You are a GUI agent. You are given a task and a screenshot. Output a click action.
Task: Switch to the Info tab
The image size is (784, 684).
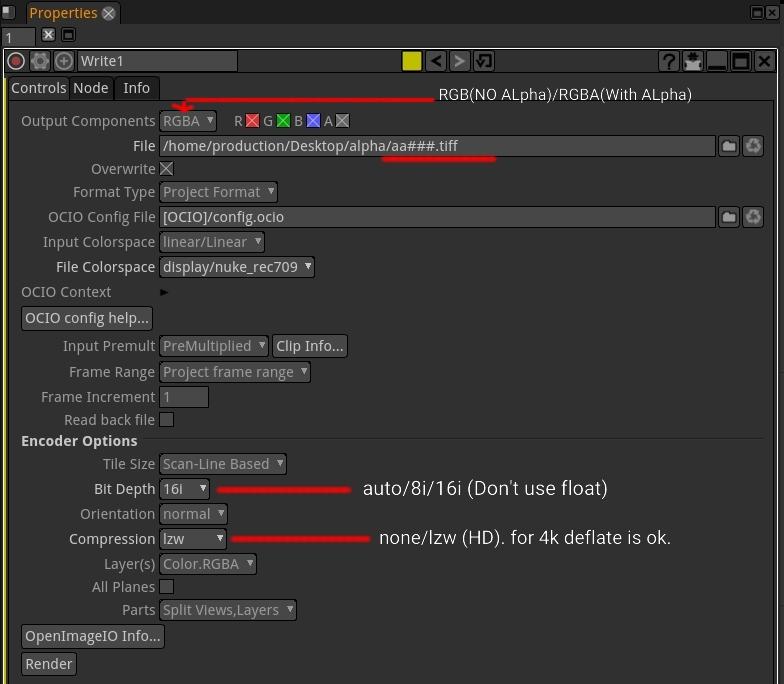tap(137, 88)
